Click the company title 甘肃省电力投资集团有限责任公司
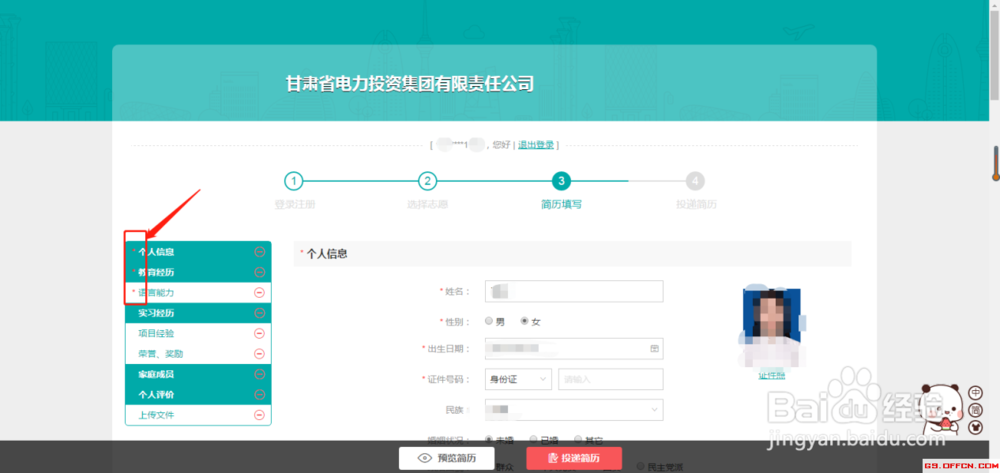 409,84
